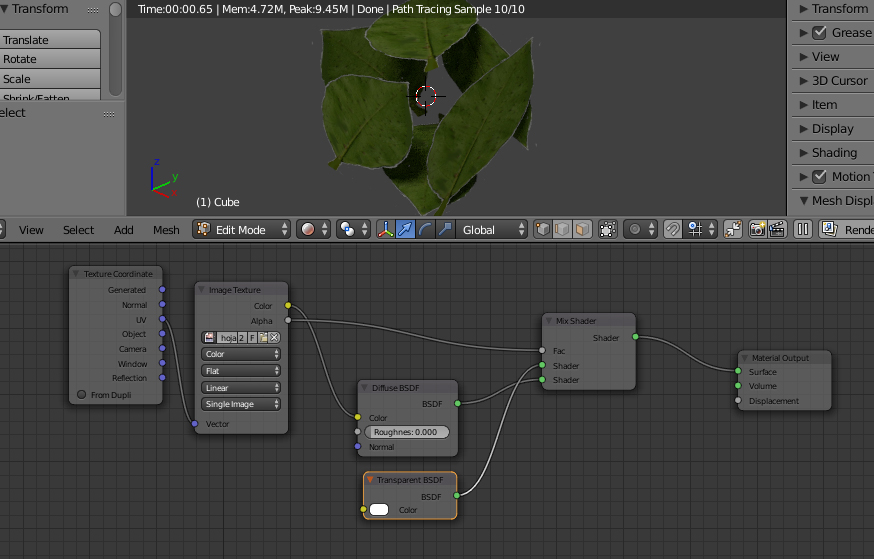Click the Transparent BSDF white color swatch
The width and height of the screenshot is (874, 559).
coord(379,510)
